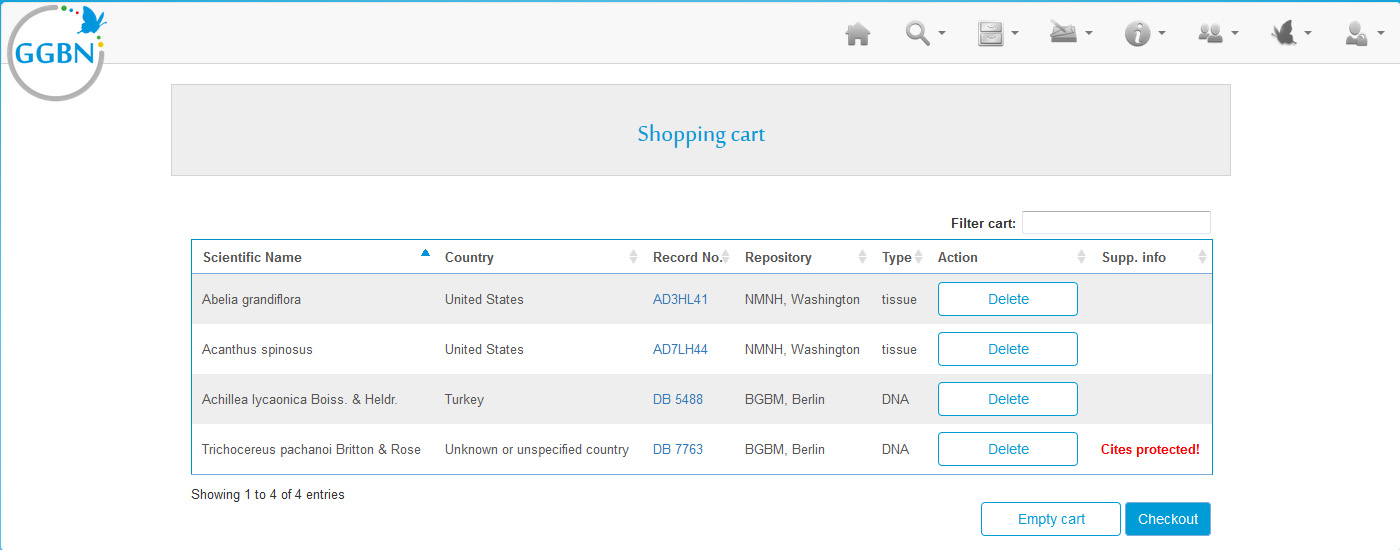Delete Trichocereus pachanoi from the cart
The height and width of the screenshot is (550, 1400).
(x=1007, y=449)
